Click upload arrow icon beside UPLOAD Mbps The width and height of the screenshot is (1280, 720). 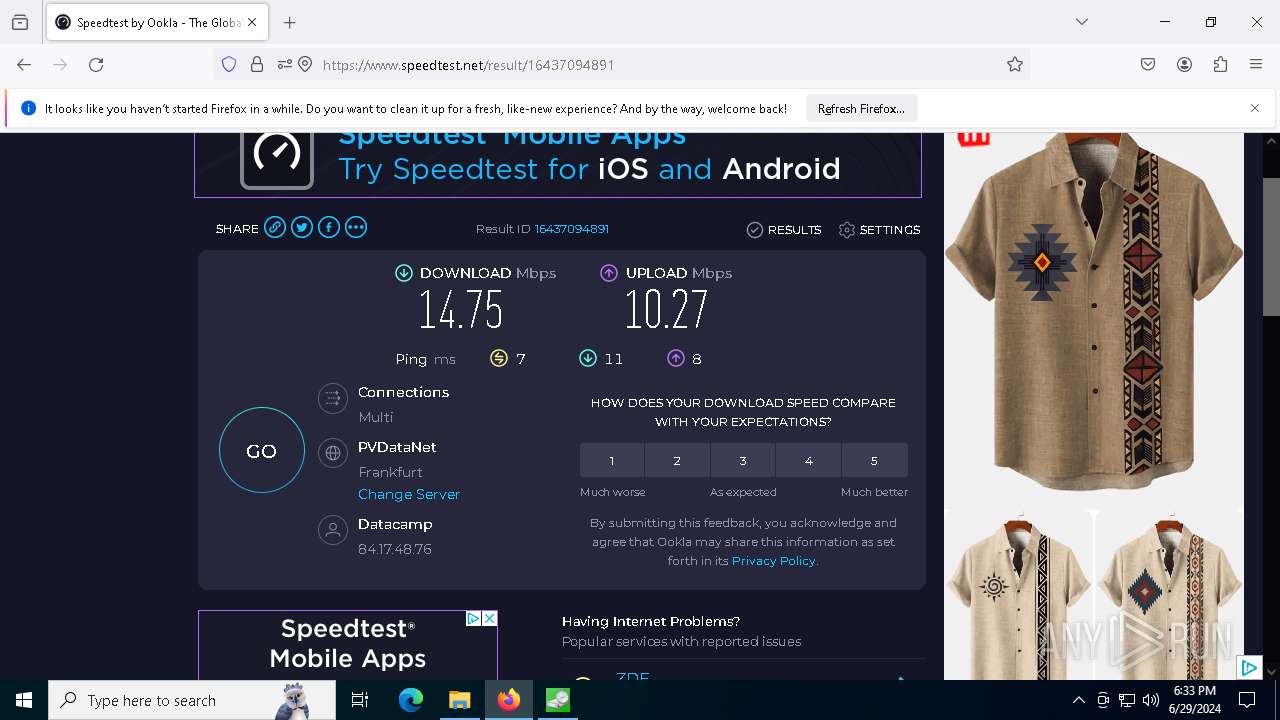(x=609, y=273)
